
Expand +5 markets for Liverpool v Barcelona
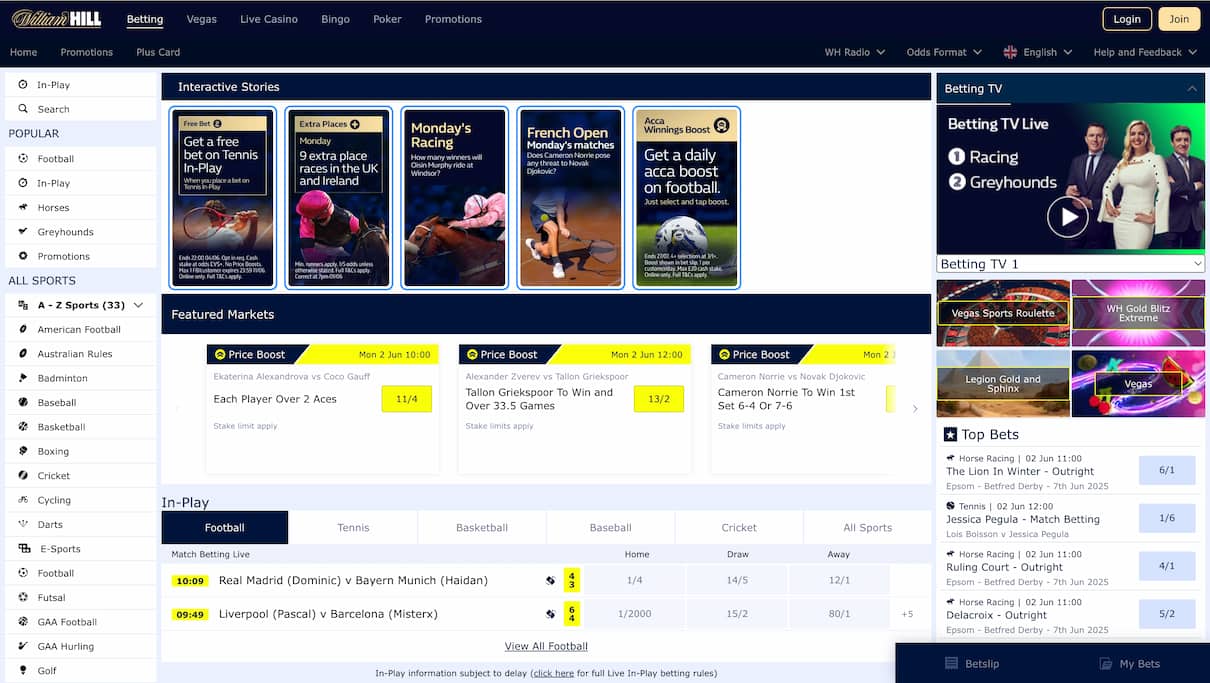click(907, 614)
